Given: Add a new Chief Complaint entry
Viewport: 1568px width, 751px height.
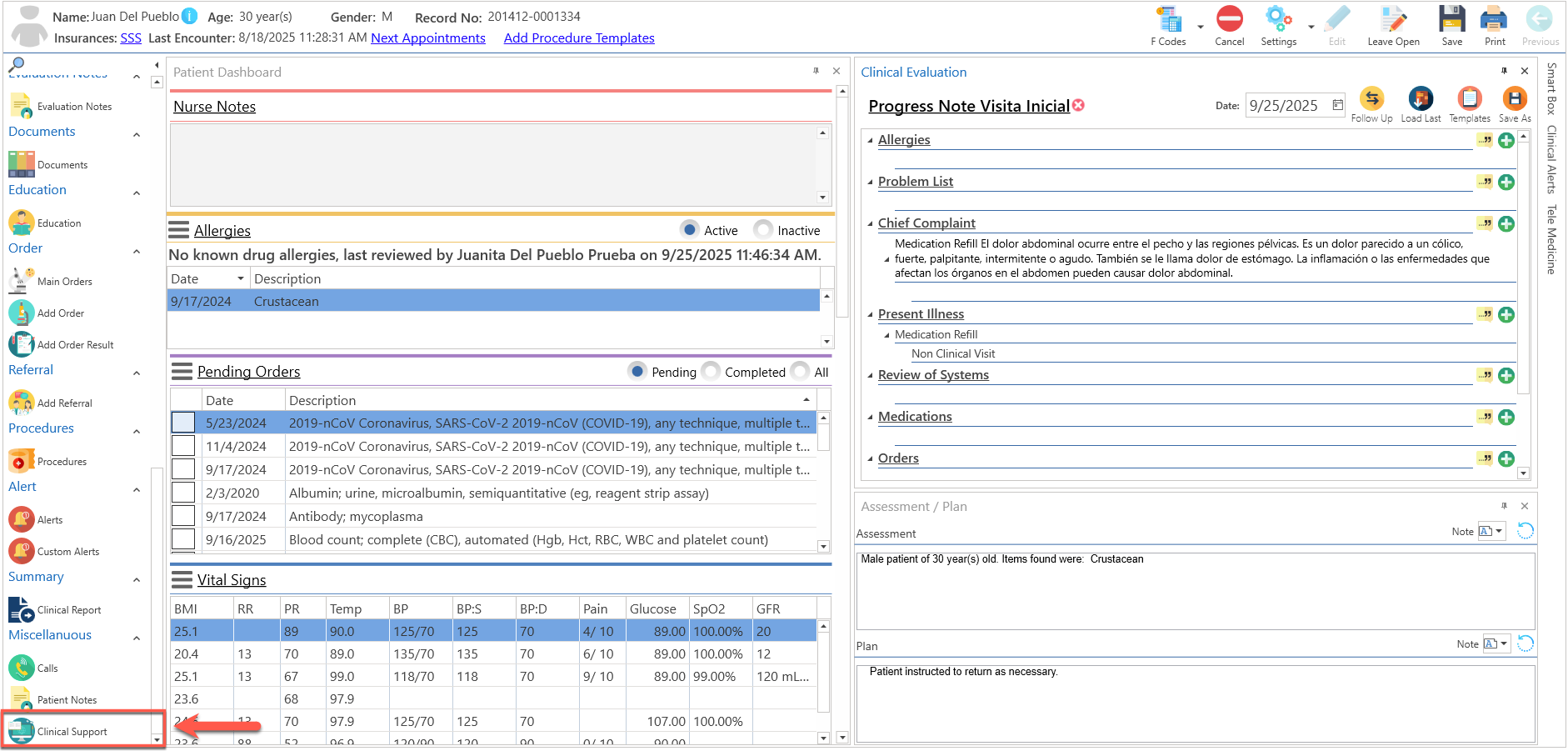Looking at the screenshot, I should click(1506, 223).
